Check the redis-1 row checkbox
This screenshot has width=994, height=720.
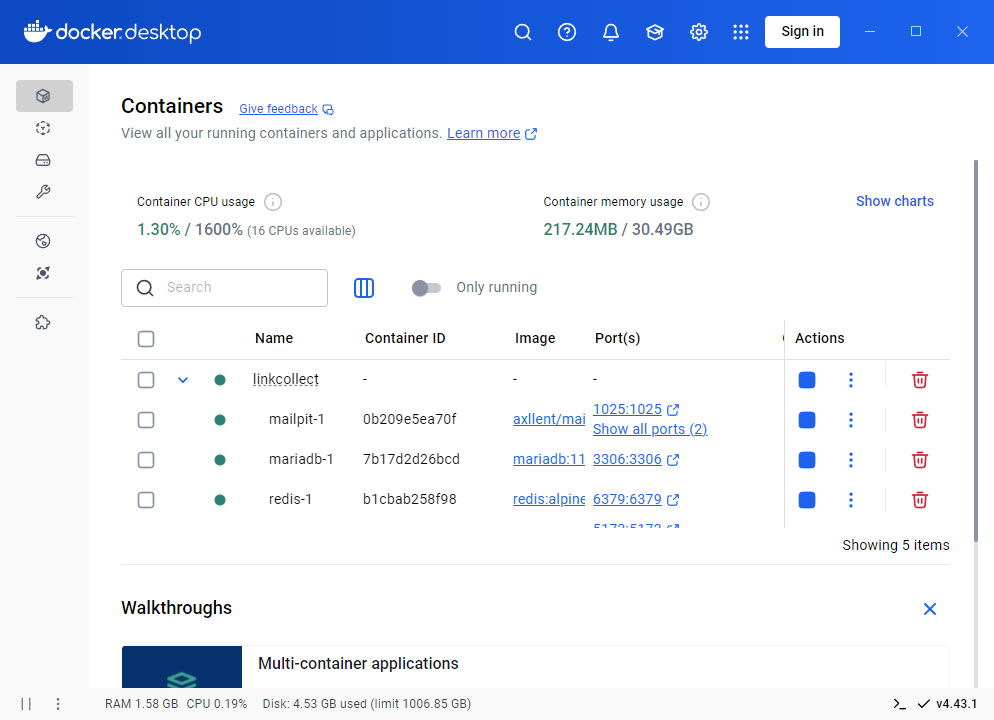146,500
